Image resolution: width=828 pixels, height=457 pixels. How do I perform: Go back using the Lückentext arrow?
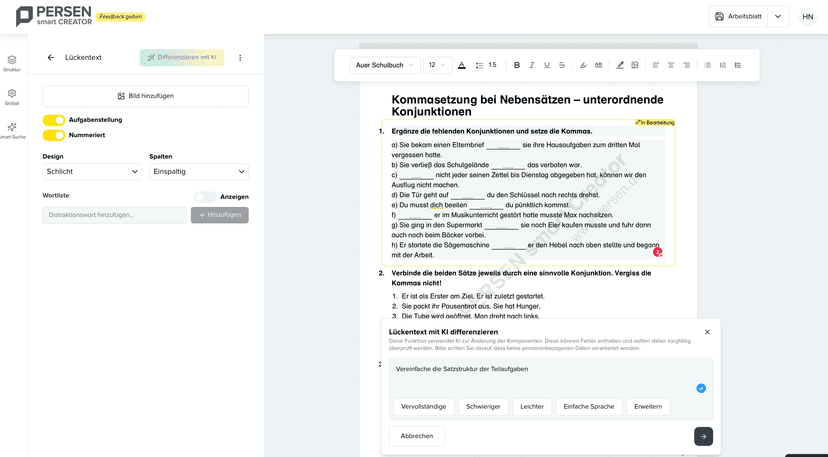click(x=51, y=58)
